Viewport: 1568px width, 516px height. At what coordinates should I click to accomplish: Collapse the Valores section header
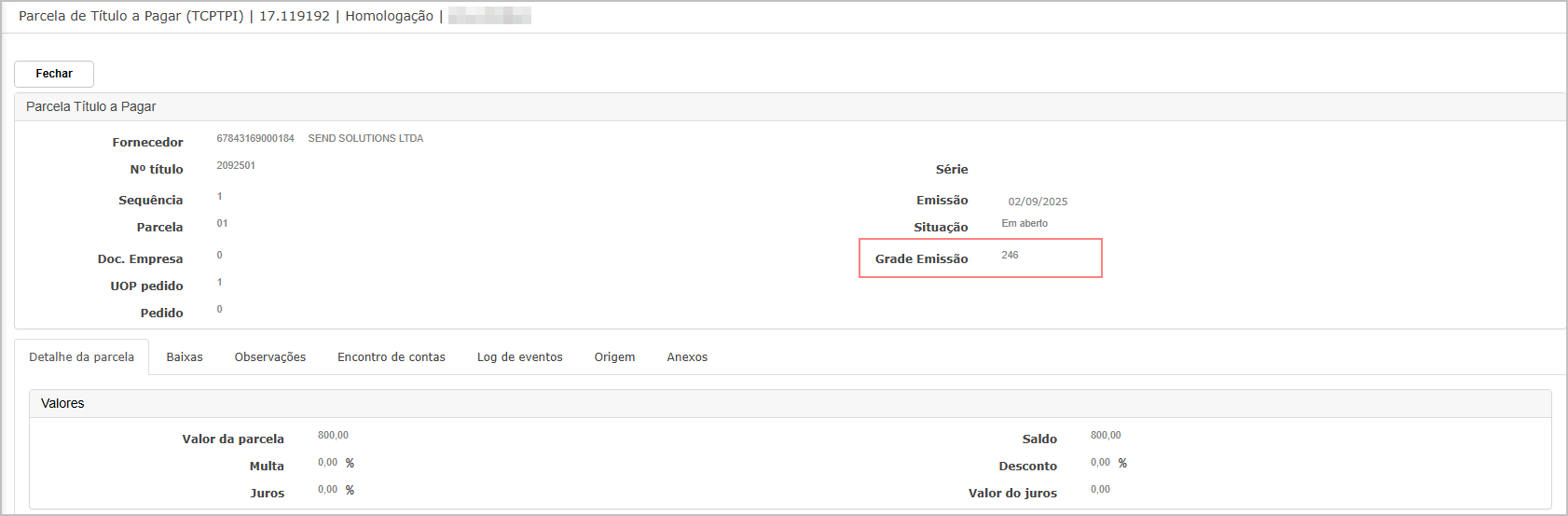62,404
